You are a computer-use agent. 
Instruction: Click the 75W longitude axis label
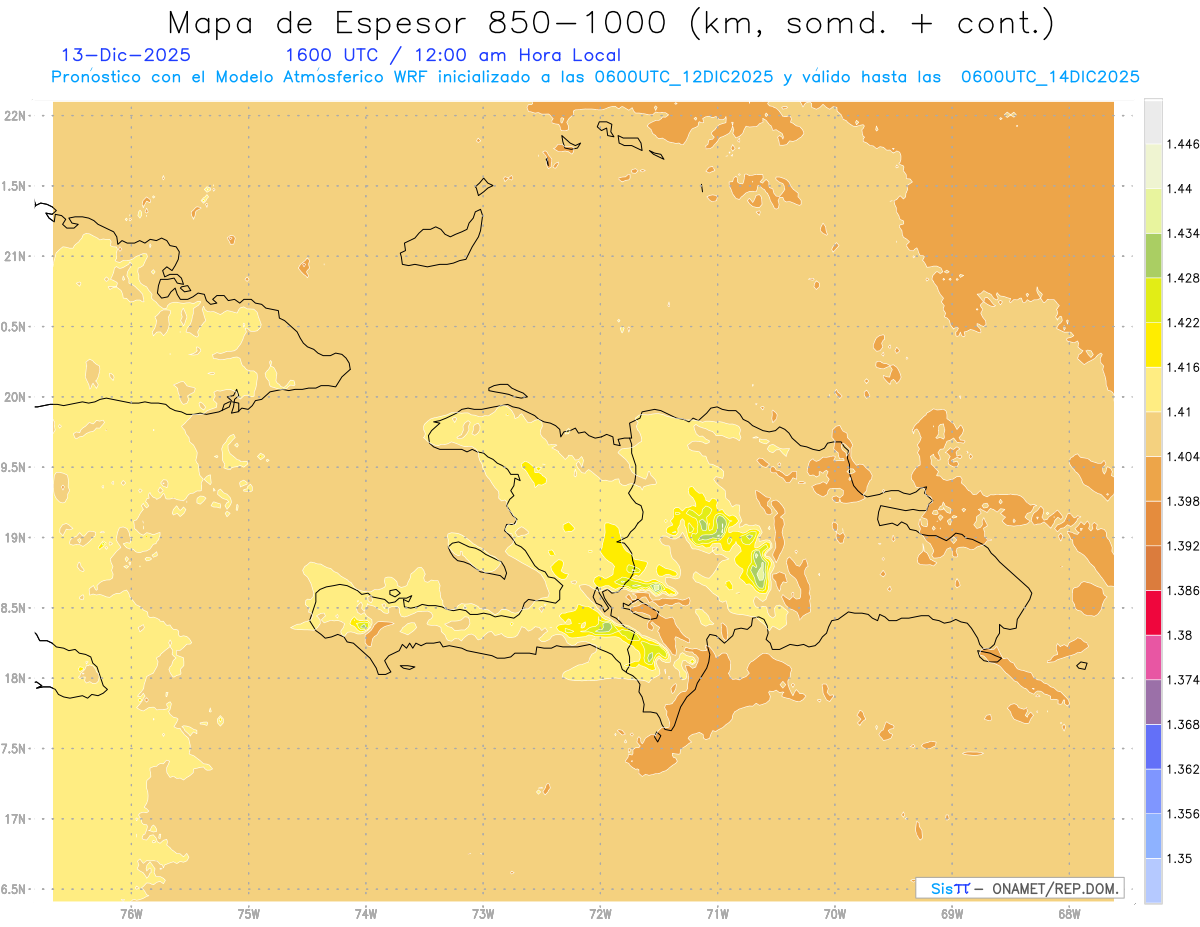(x=249, y=913)
